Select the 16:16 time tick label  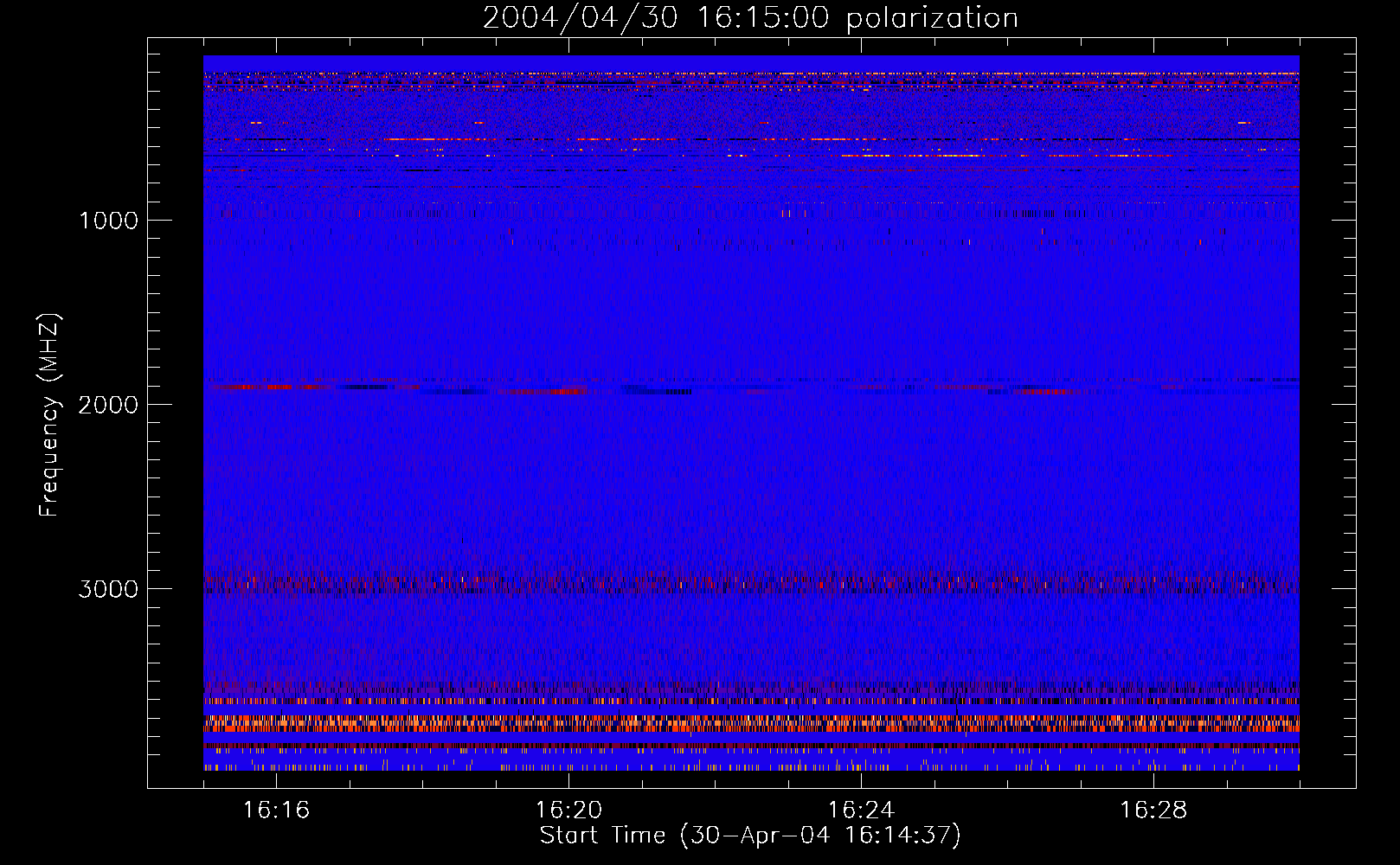click(x=276, y=811)
